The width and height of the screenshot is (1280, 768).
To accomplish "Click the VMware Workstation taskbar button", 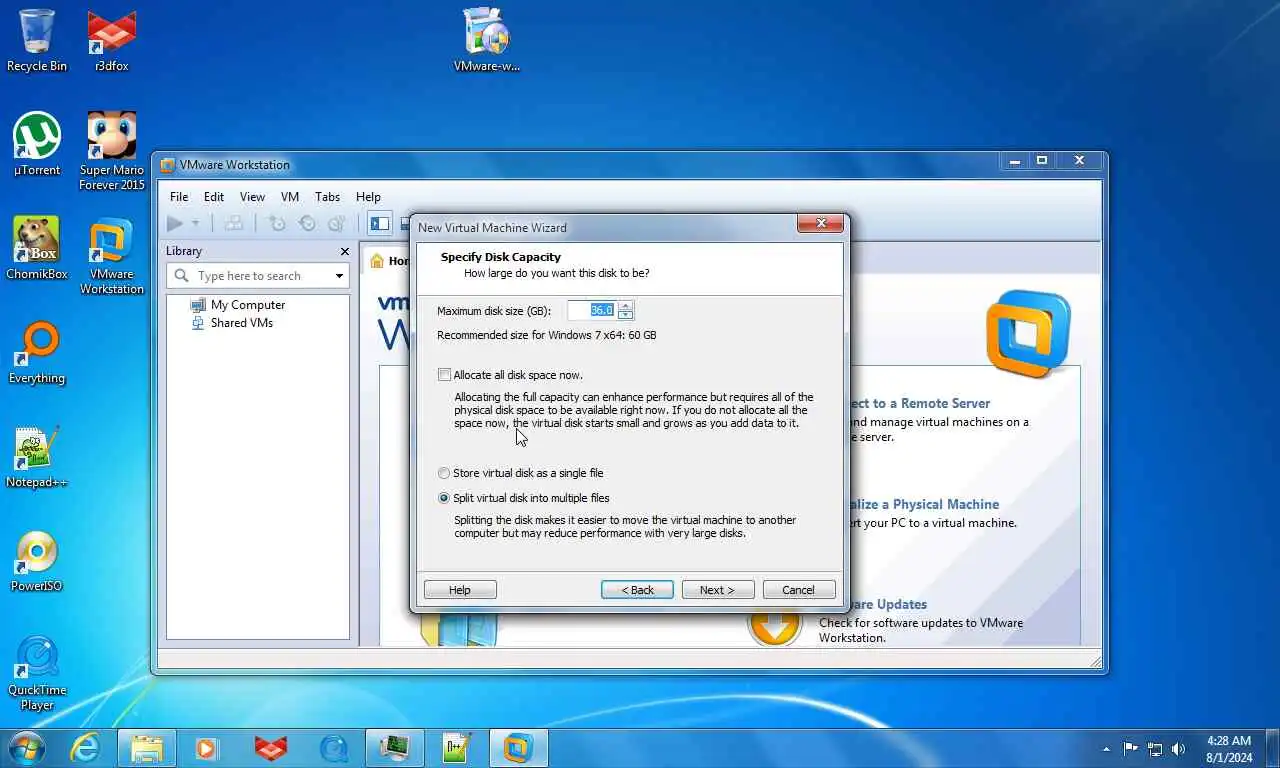I will click(x=518, y=748).
